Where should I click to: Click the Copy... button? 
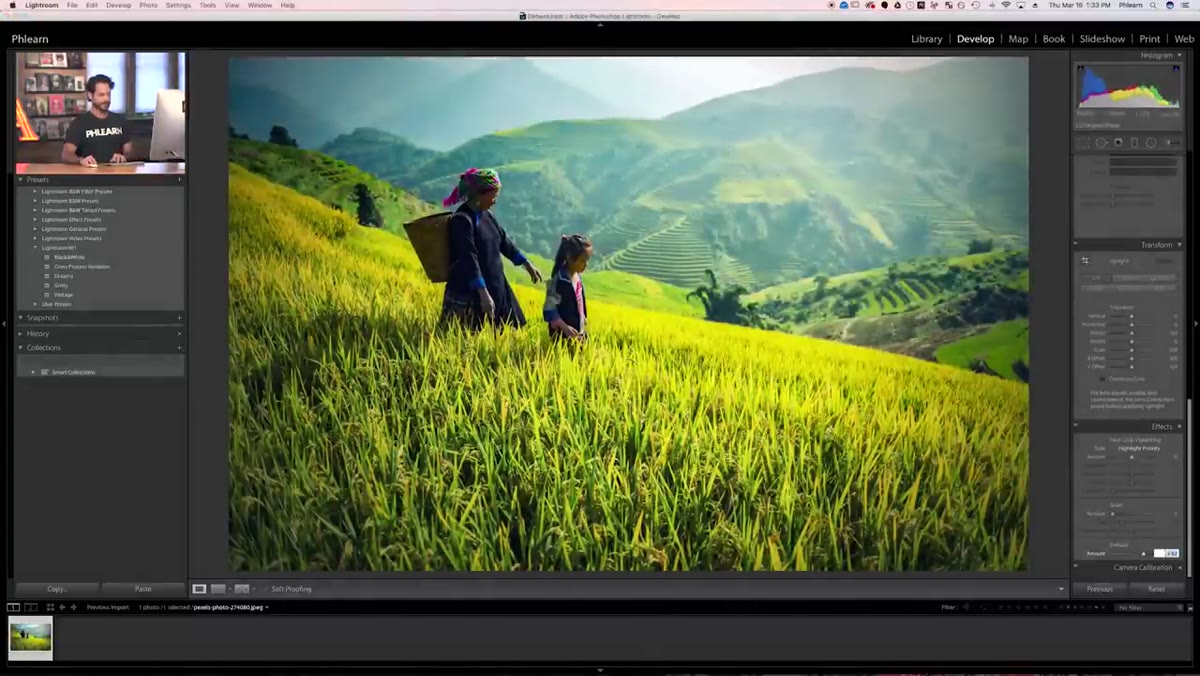tap(57, 589)
